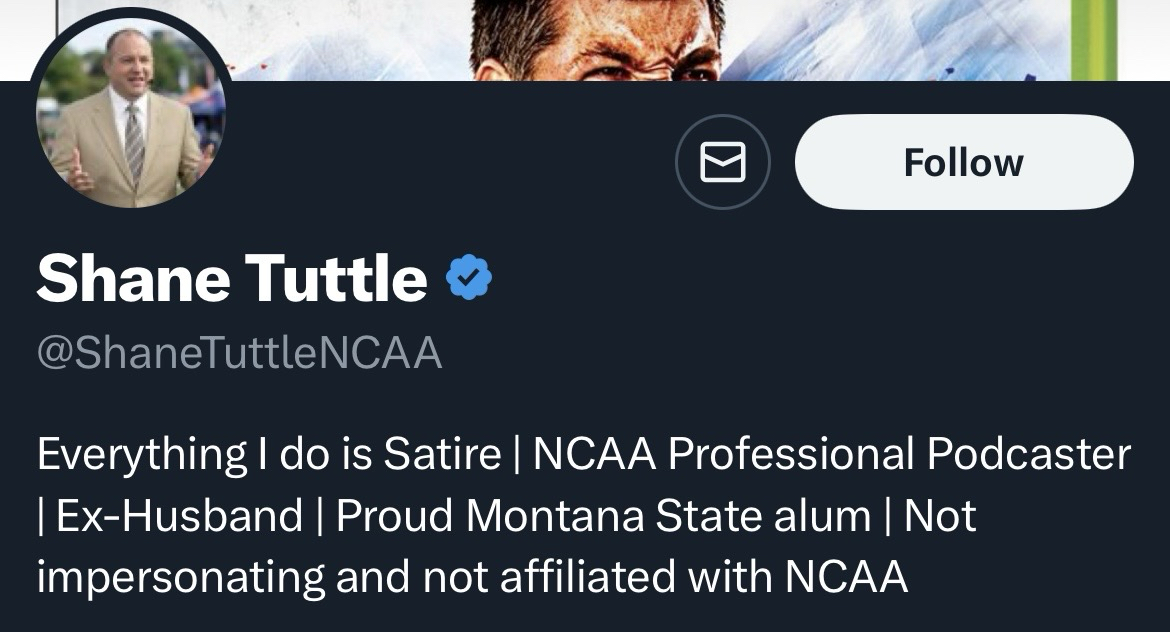Click the word "impersonating" in the bio

tap(181, 577)
